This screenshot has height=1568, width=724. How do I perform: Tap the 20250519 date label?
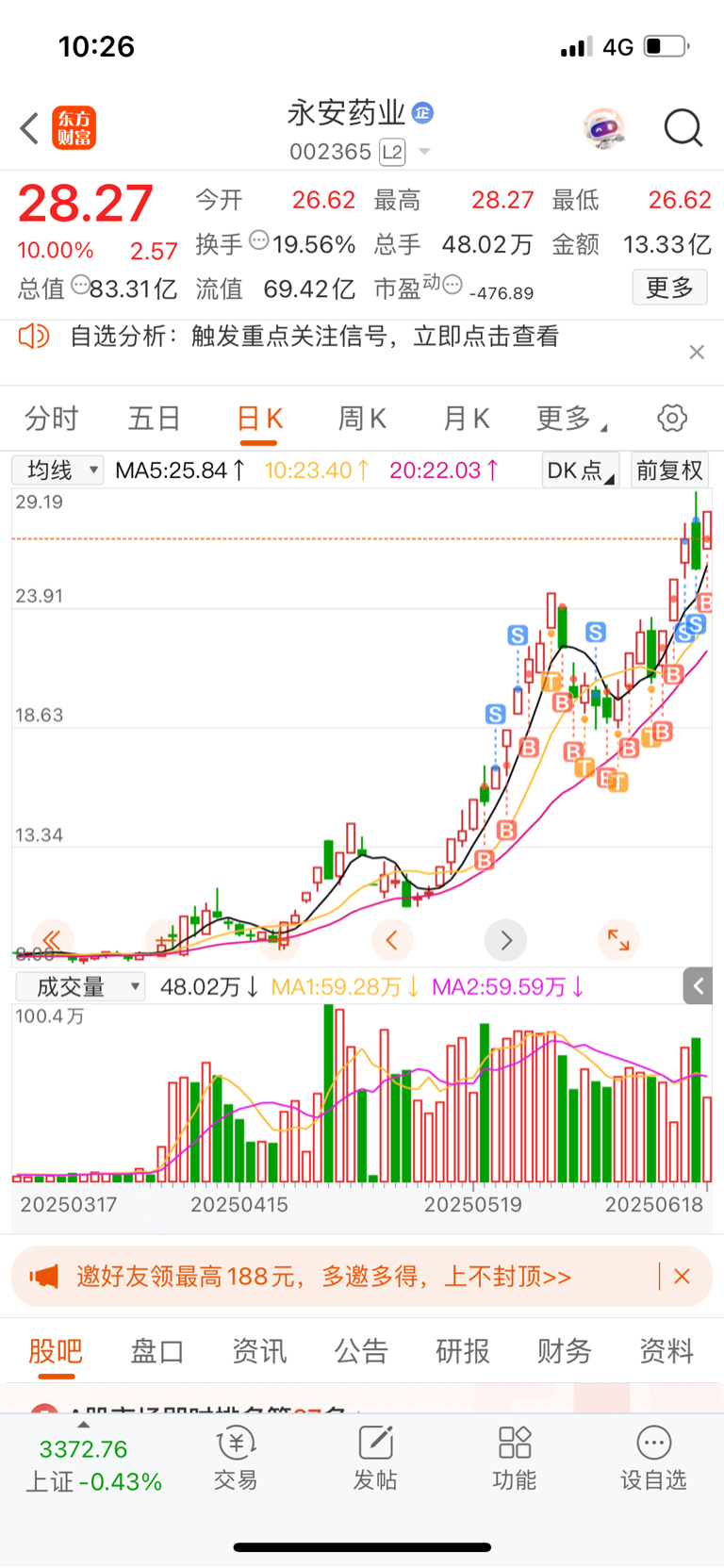(472, 1204)
